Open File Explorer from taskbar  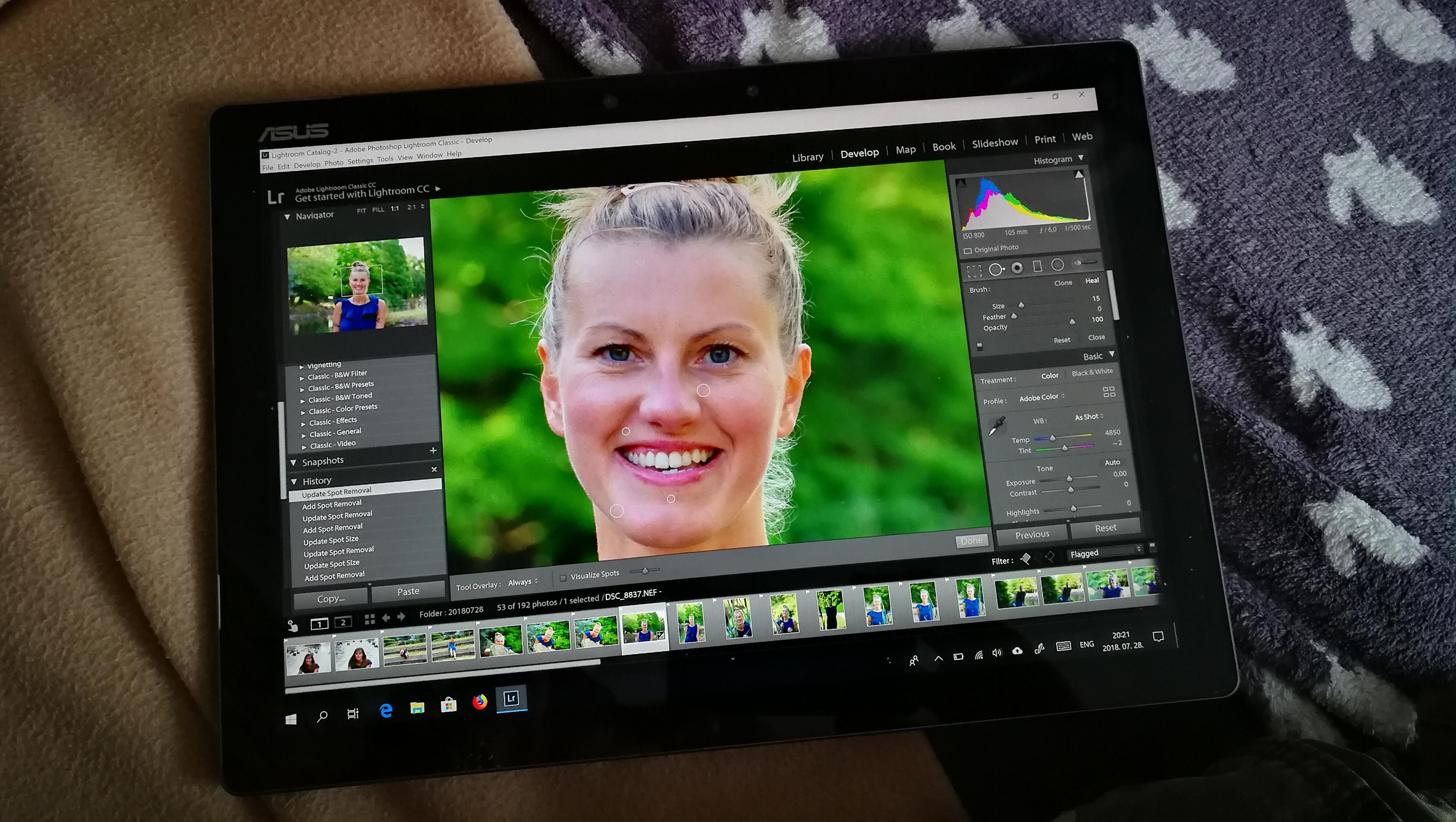(x=417, y=707)
